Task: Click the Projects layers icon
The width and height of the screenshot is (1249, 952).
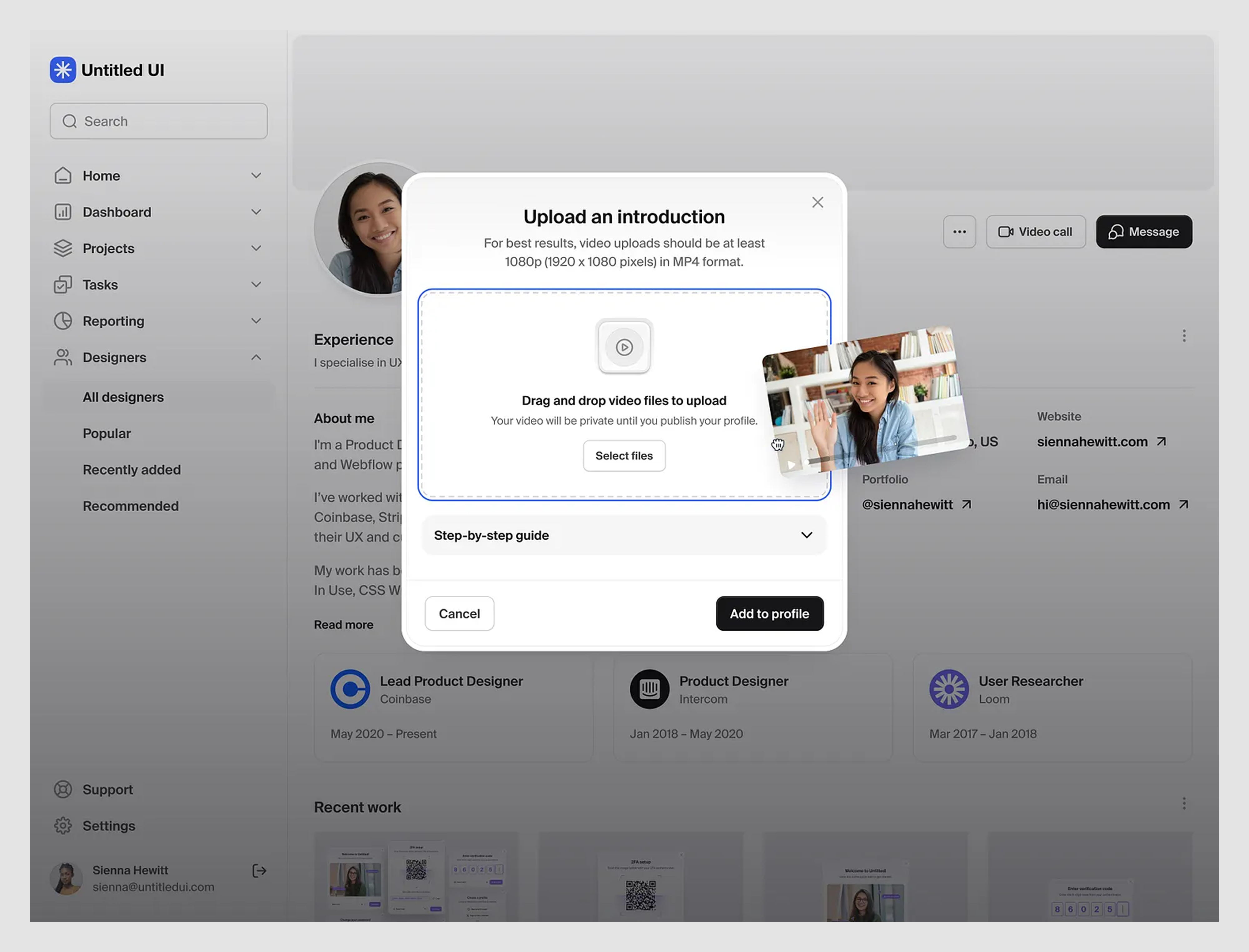Action: tap(63, 248)
